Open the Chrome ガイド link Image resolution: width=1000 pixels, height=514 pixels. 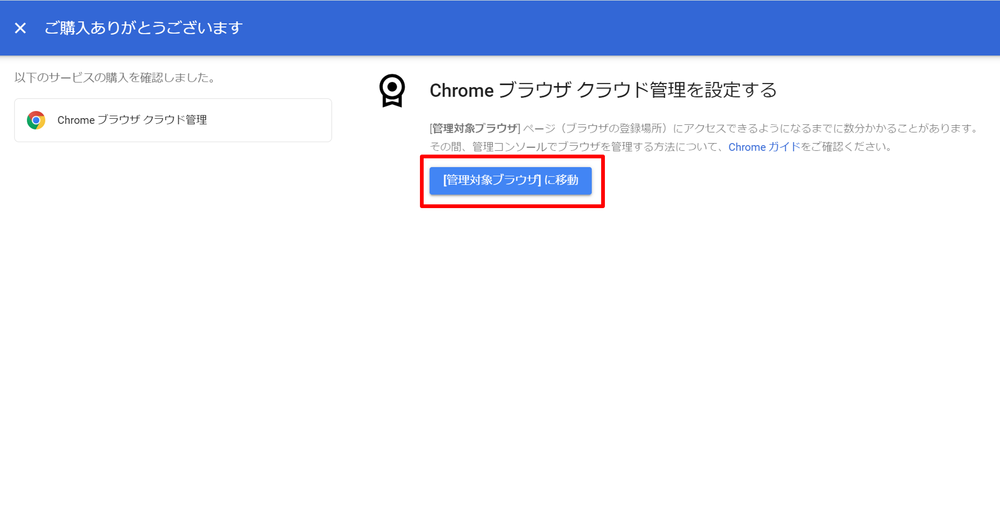(764, 147)
